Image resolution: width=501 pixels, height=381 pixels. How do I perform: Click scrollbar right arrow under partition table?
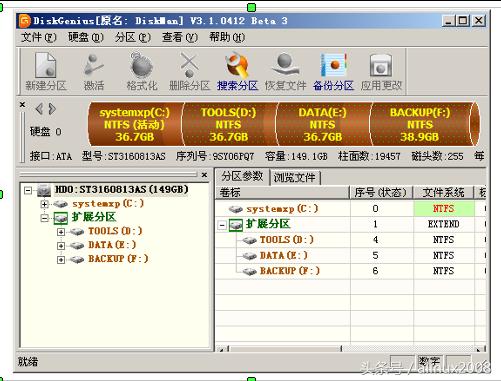(480, 349)
